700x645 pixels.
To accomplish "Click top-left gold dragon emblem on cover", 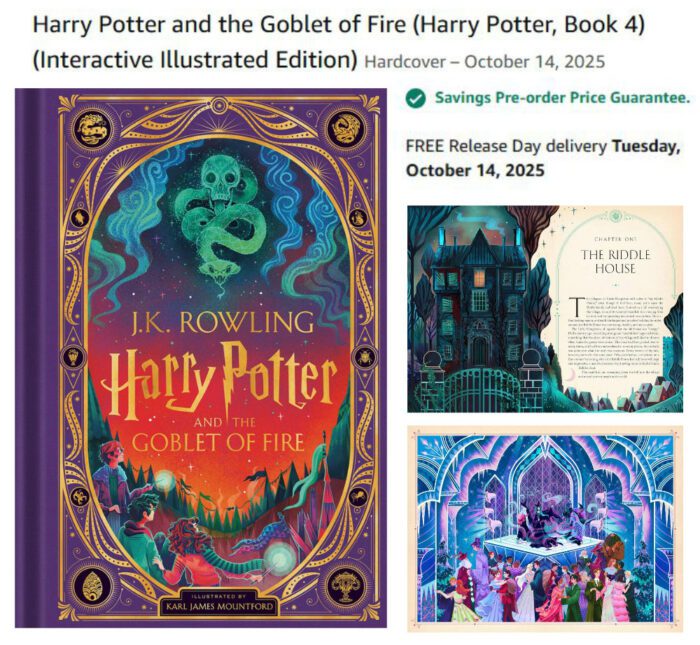I will (93, 128).
